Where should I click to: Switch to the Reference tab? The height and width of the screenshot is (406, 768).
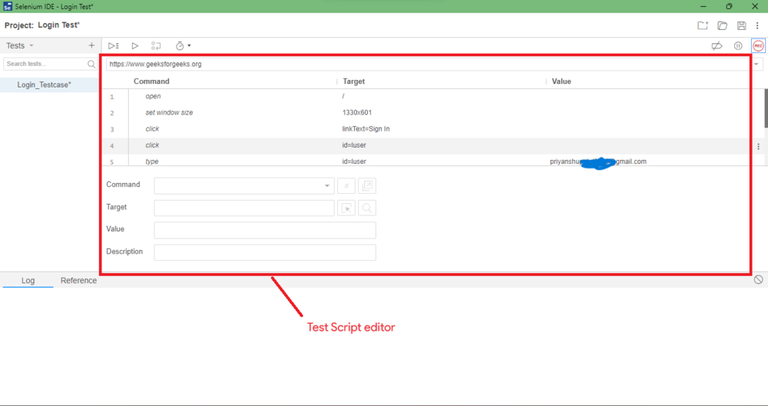(78, 281)
